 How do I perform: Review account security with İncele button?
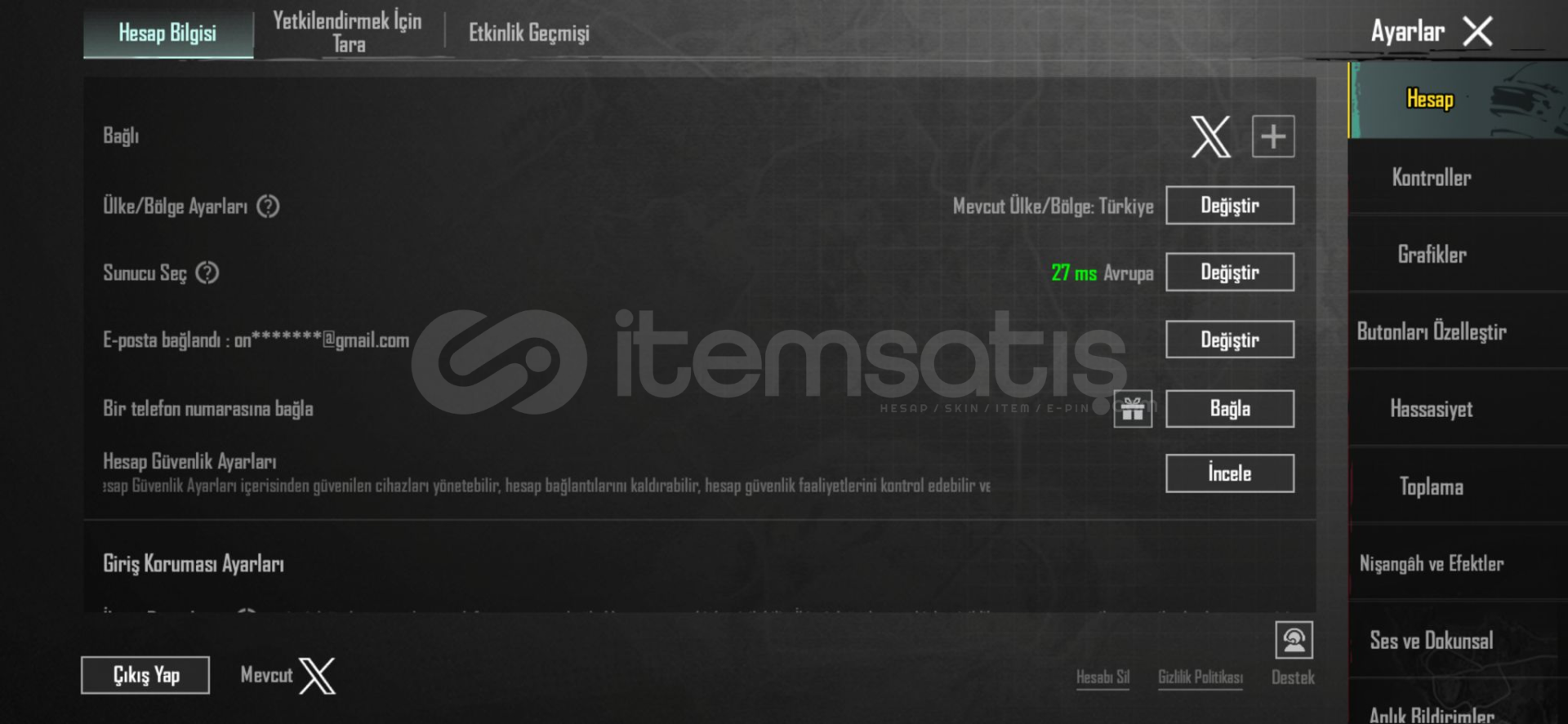pos(1229,473)
